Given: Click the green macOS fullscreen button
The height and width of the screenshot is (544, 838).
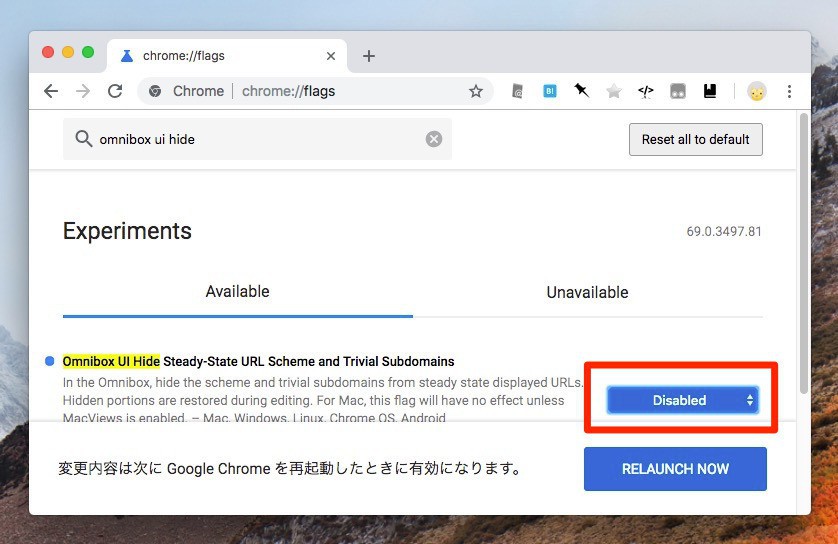Looking at the screenshot, I should click(88, 52).
